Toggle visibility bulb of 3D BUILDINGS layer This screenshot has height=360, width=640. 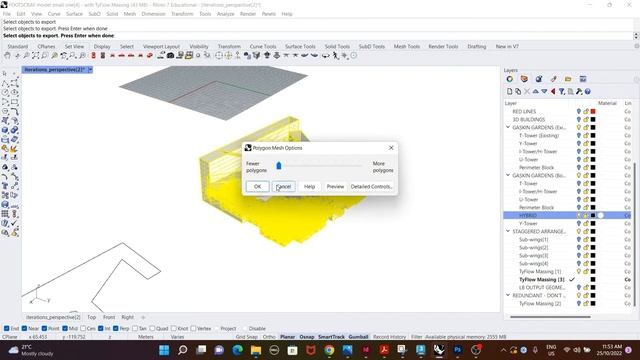coord(578,120)
